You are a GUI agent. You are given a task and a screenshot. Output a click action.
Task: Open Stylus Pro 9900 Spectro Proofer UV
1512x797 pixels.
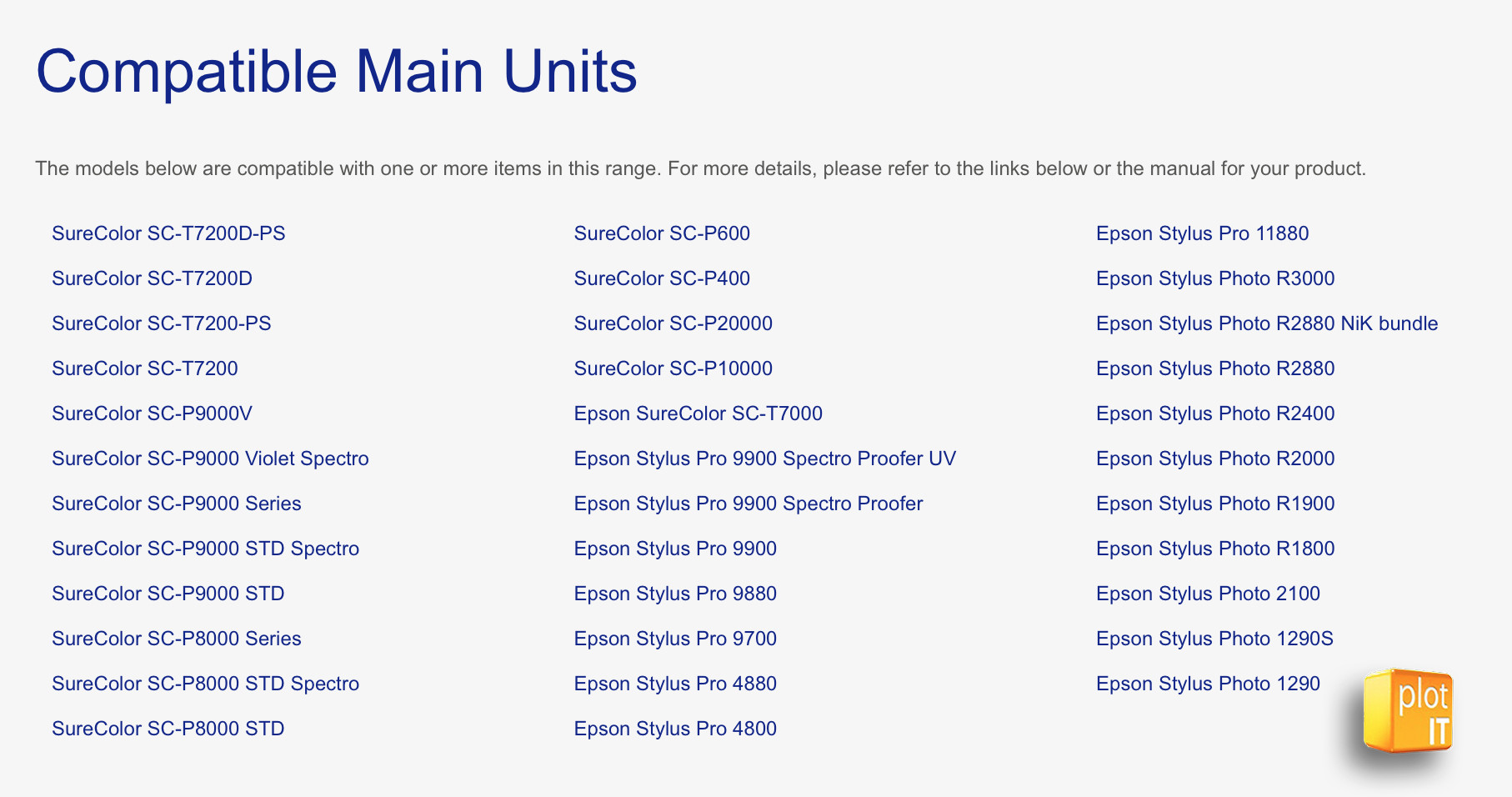click(x=765, y=459)
